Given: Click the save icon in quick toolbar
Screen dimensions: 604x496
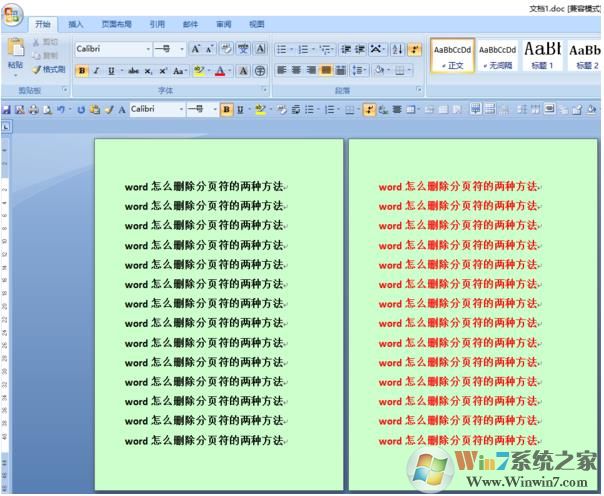Looking at the screenshot, I should 6,110.
